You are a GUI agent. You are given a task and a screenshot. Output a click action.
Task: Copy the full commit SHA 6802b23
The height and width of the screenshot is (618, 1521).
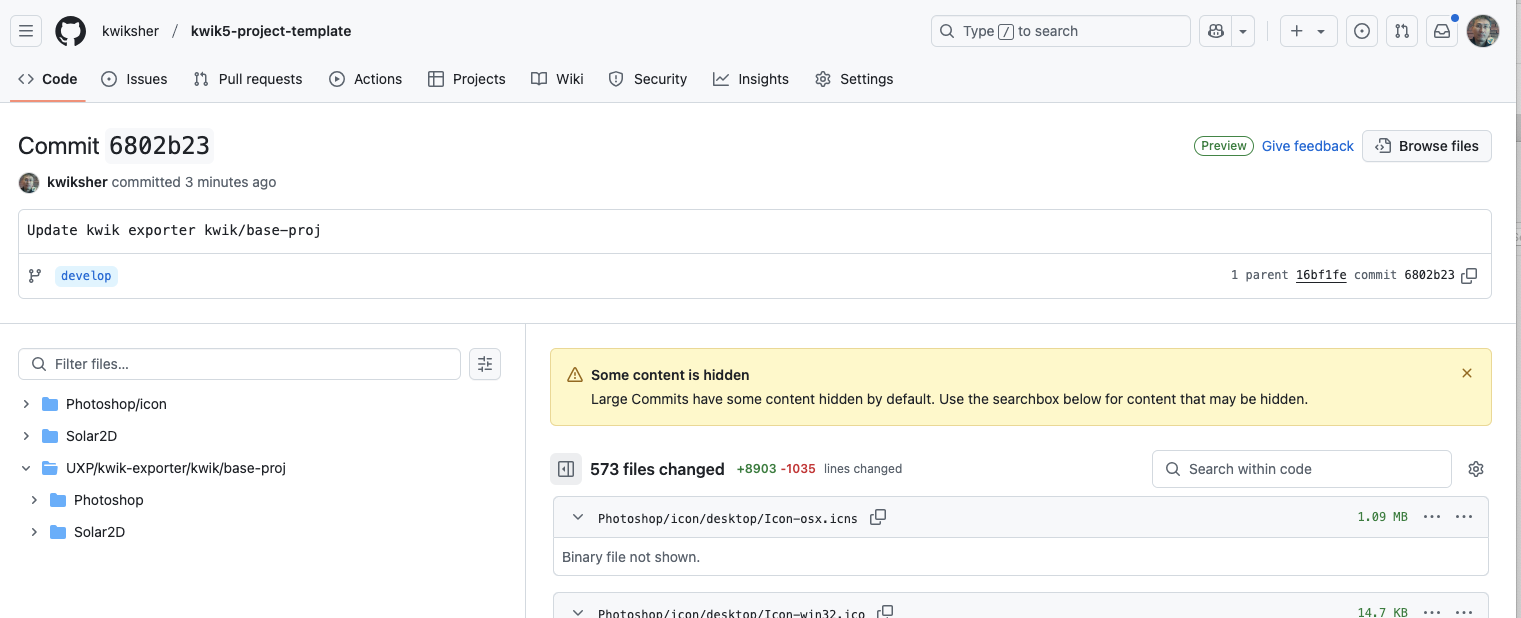[x=1469, y=276]
